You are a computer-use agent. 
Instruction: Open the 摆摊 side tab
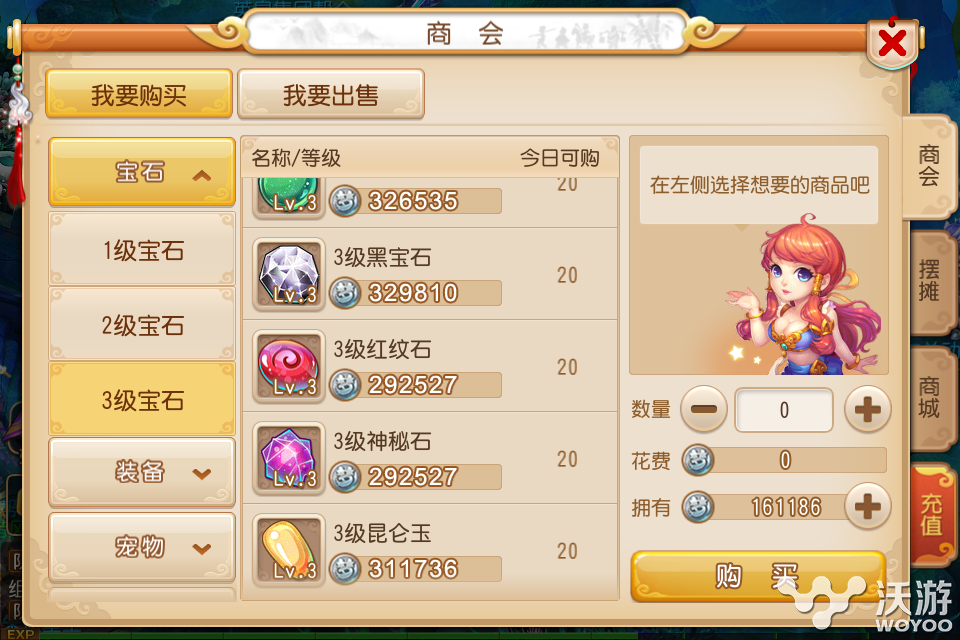931,280
